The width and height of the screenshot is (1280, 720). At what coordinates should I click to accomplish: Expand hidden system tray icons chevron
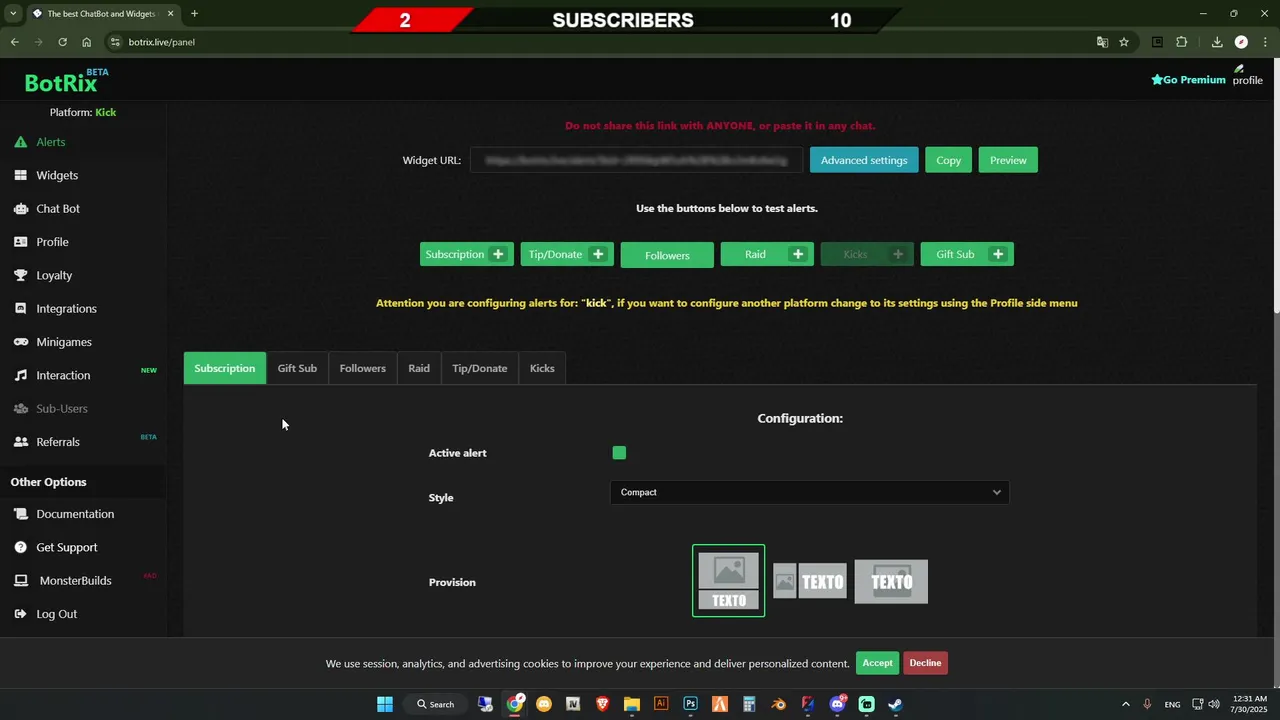(x=1125, y=704)
